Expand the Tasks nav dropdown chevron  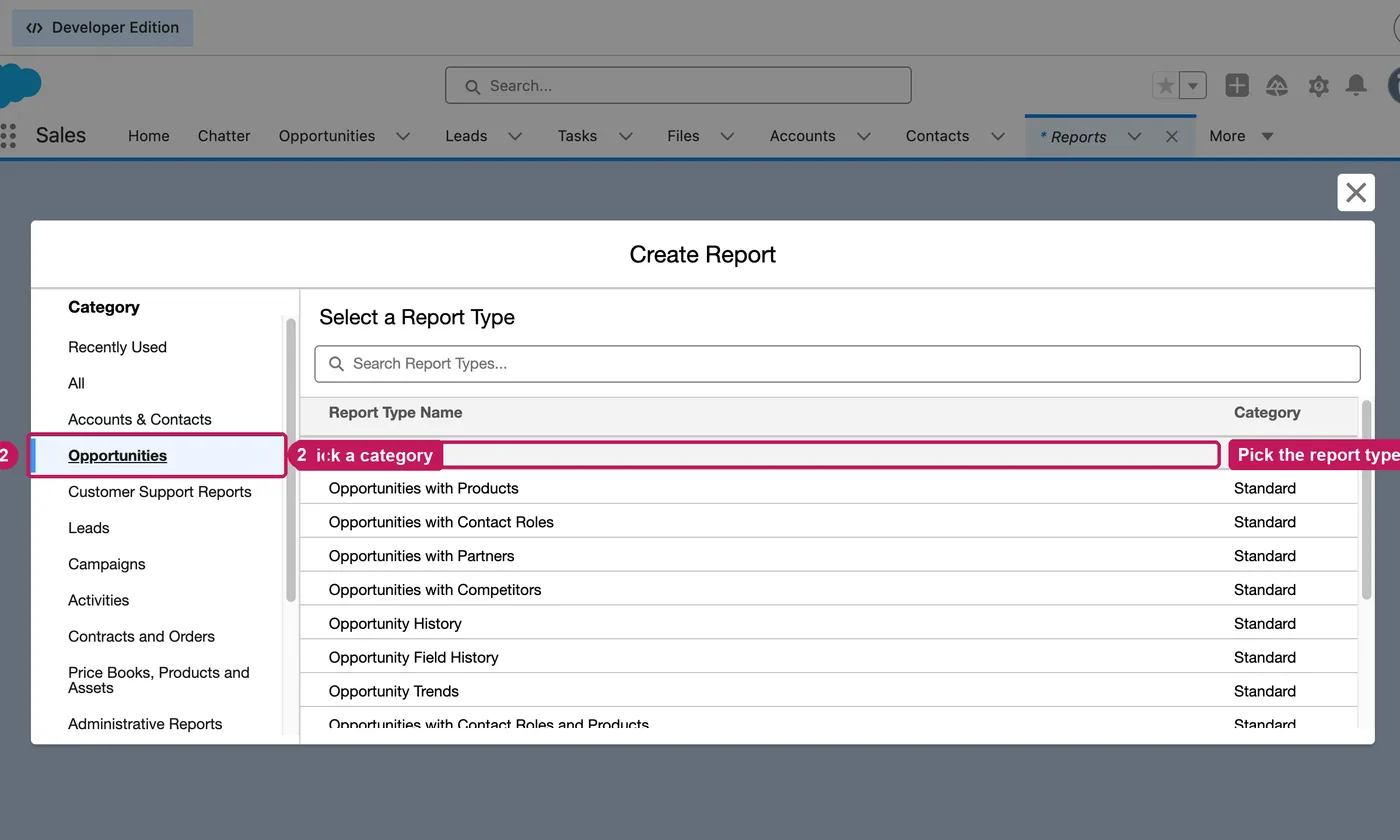coord(625,136)
